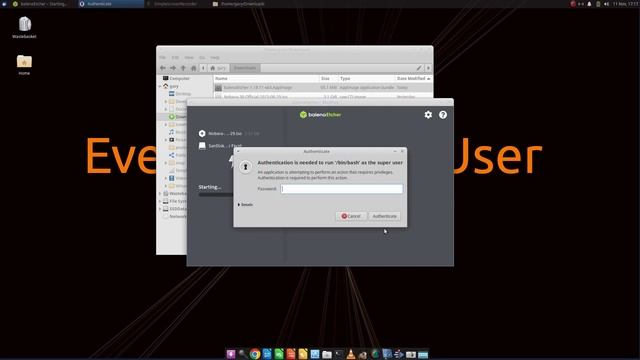The height and width of the screenshot is (360, 640).
Task: Select the balenaEtcher AppImage file row
Action: click(x=323, y=87)
